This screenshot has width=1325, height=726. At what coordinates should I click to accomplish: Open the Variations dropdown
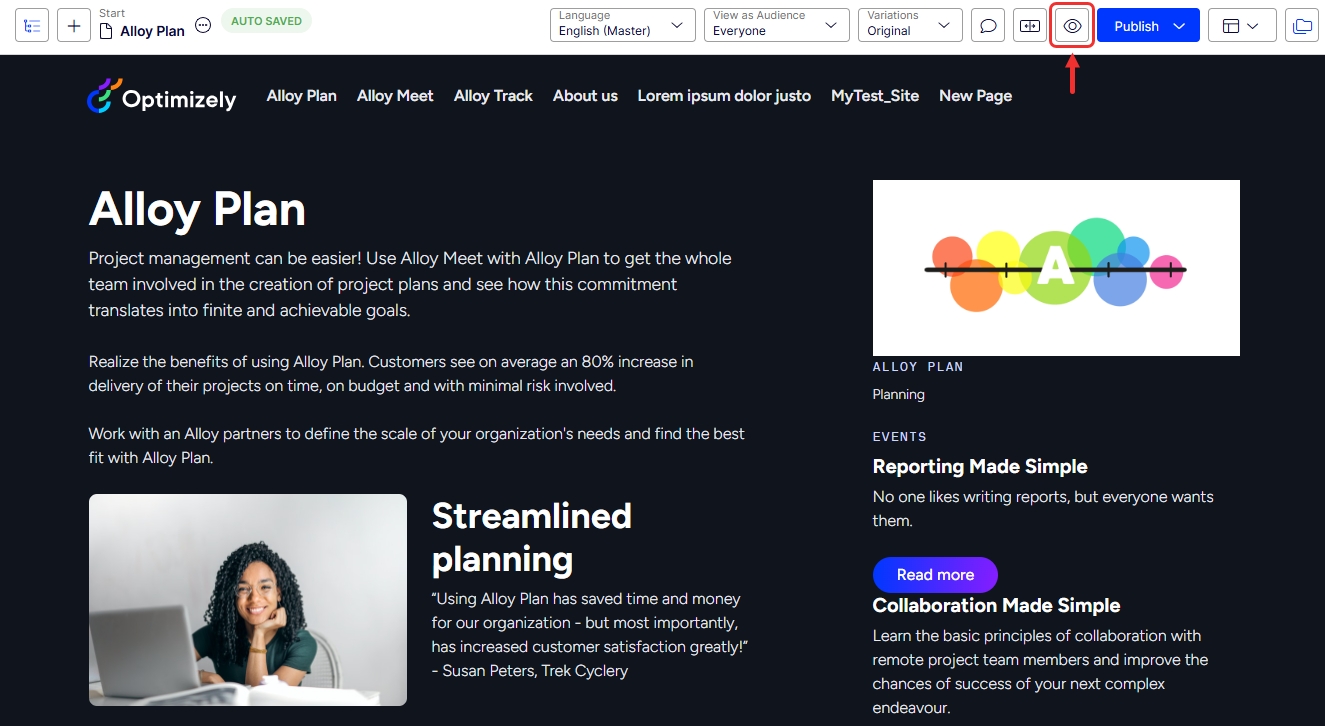pos(910,25)
